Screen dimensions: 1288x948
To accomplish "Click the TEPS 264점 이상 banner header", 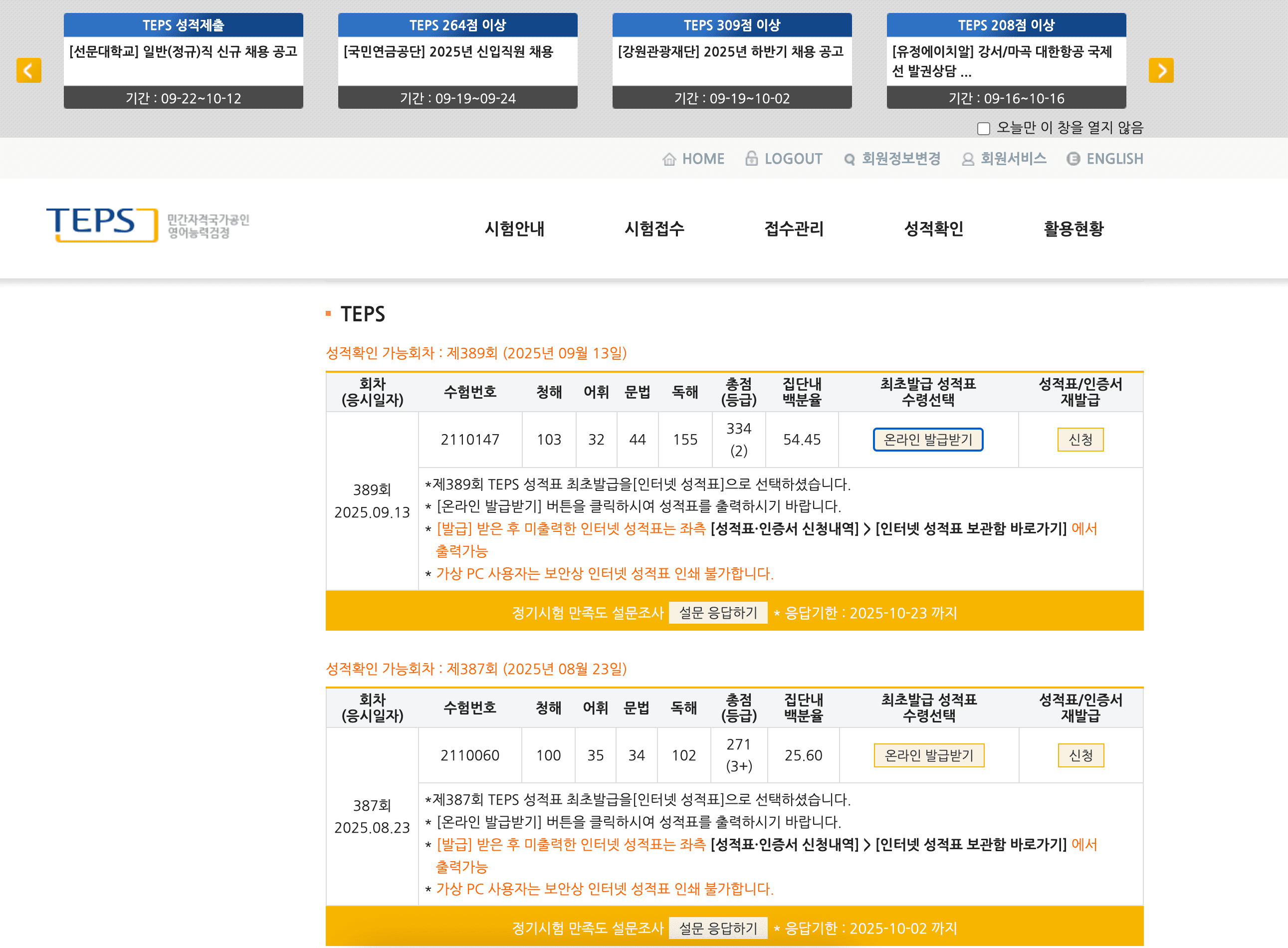I will pos(458,25).
